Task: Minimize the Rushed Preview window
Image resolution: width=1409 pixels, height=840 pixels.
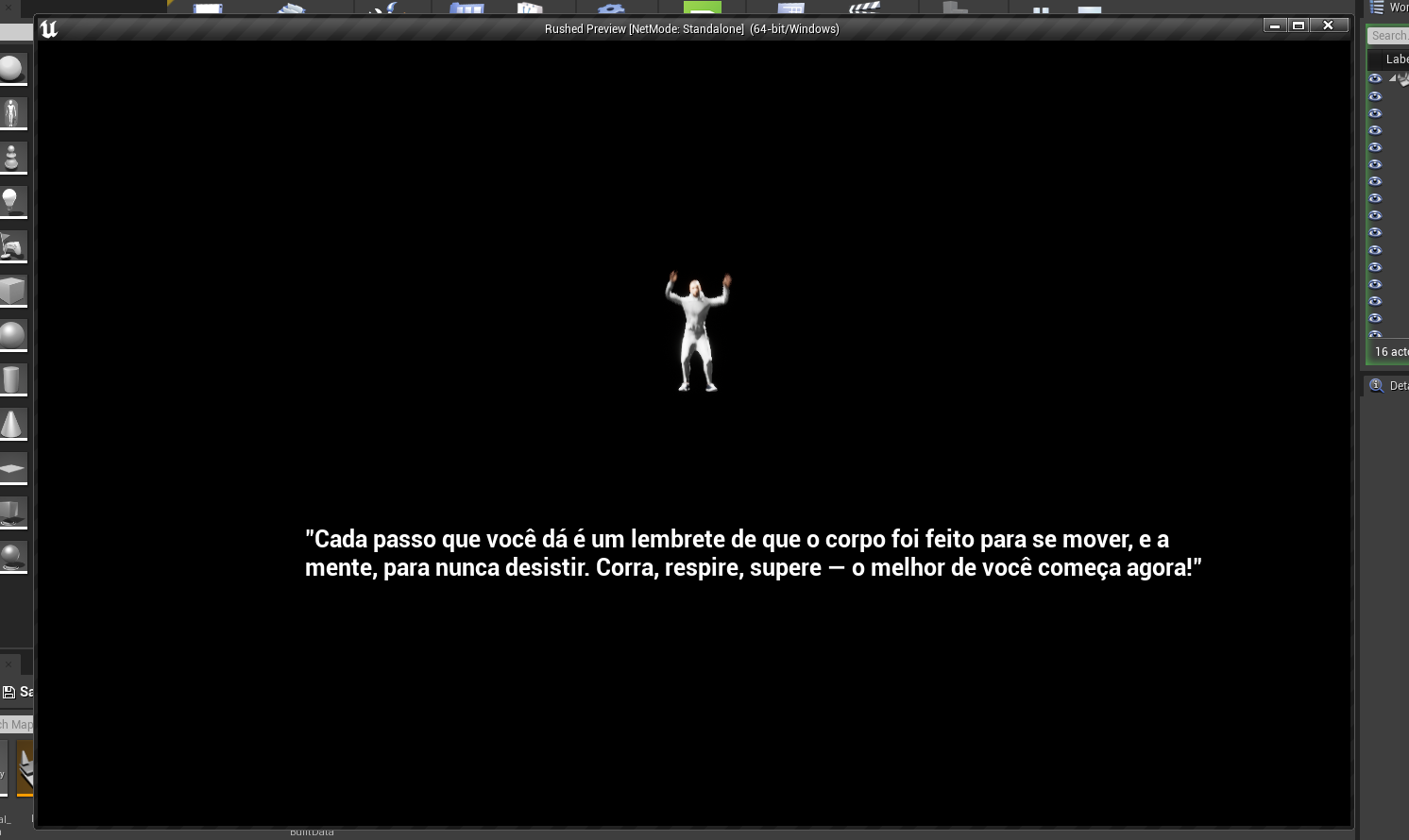Action: [x=1275, y=25]
